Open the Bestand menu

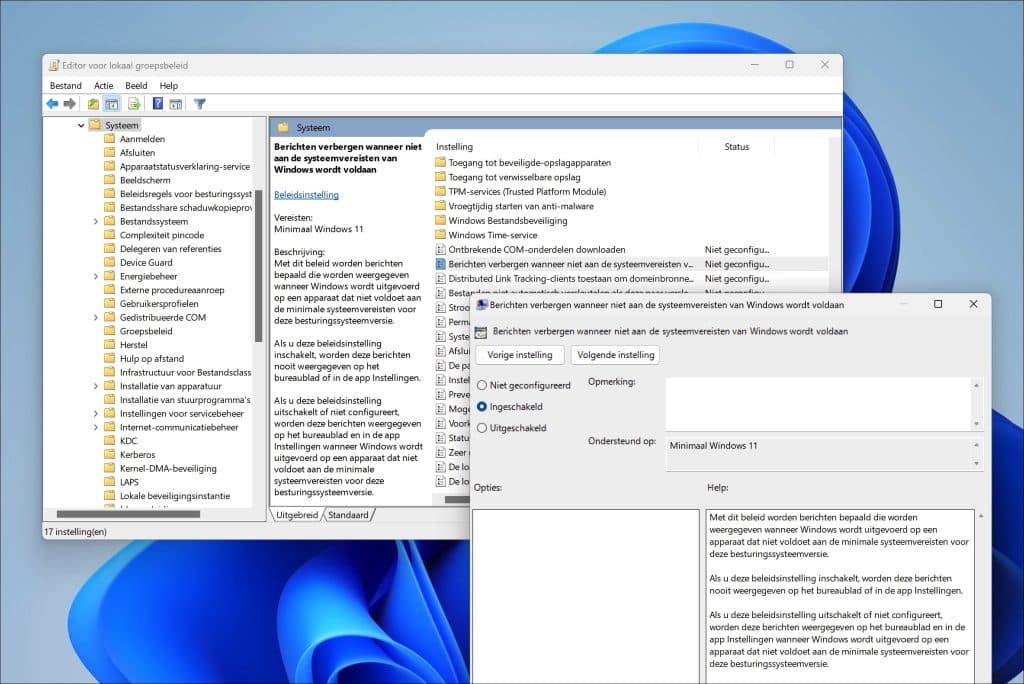click(65, 85)
